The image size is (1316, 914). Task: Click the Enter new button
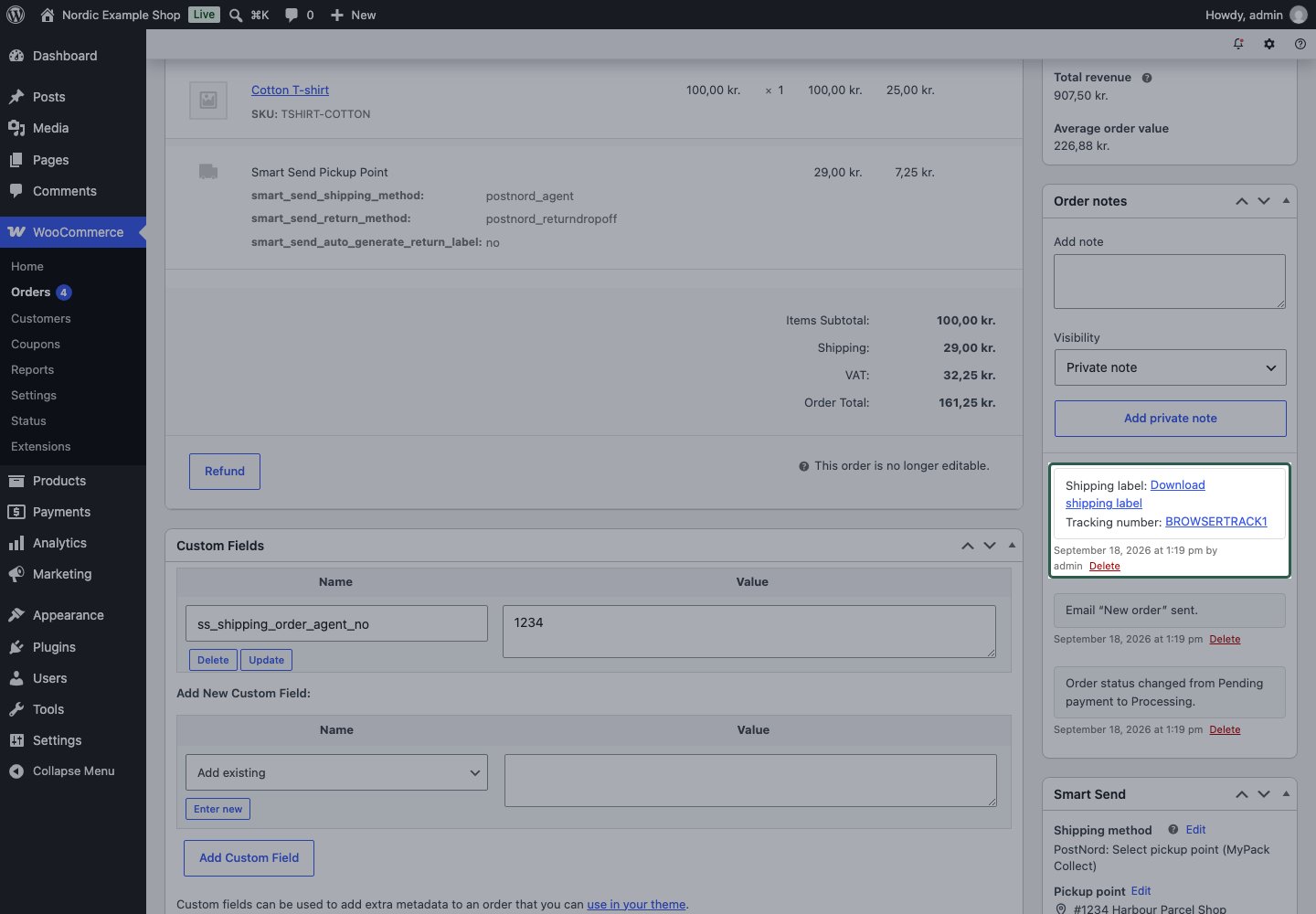click(218, 809)
